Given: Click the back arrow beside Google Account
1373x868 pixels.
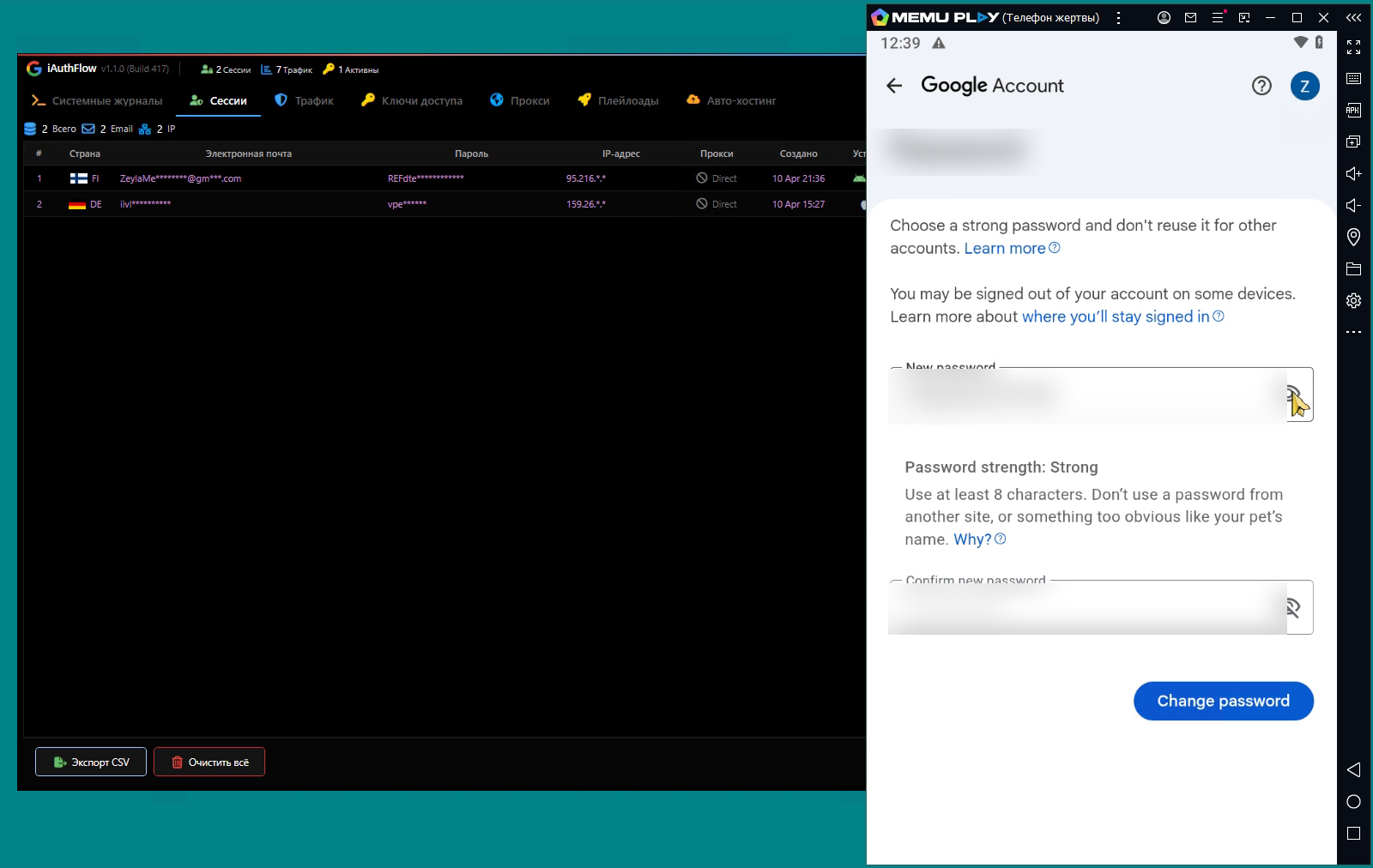Looking at the screenshot, I should pyautogui.click(x=894, y=85).
